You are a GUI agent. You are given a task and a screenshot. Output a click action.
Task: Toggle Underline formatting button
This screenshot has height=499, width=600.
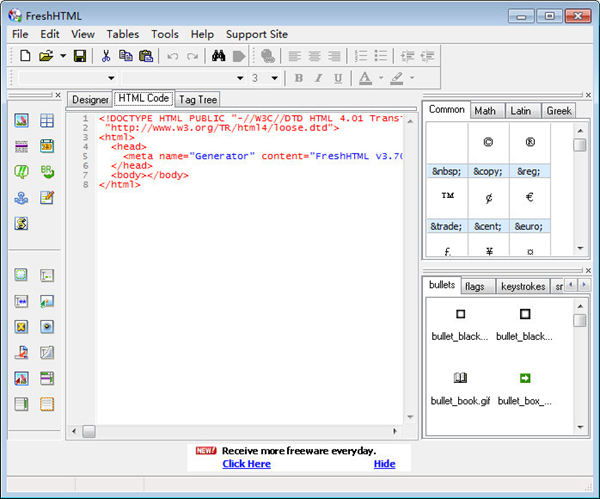point(338,78)
